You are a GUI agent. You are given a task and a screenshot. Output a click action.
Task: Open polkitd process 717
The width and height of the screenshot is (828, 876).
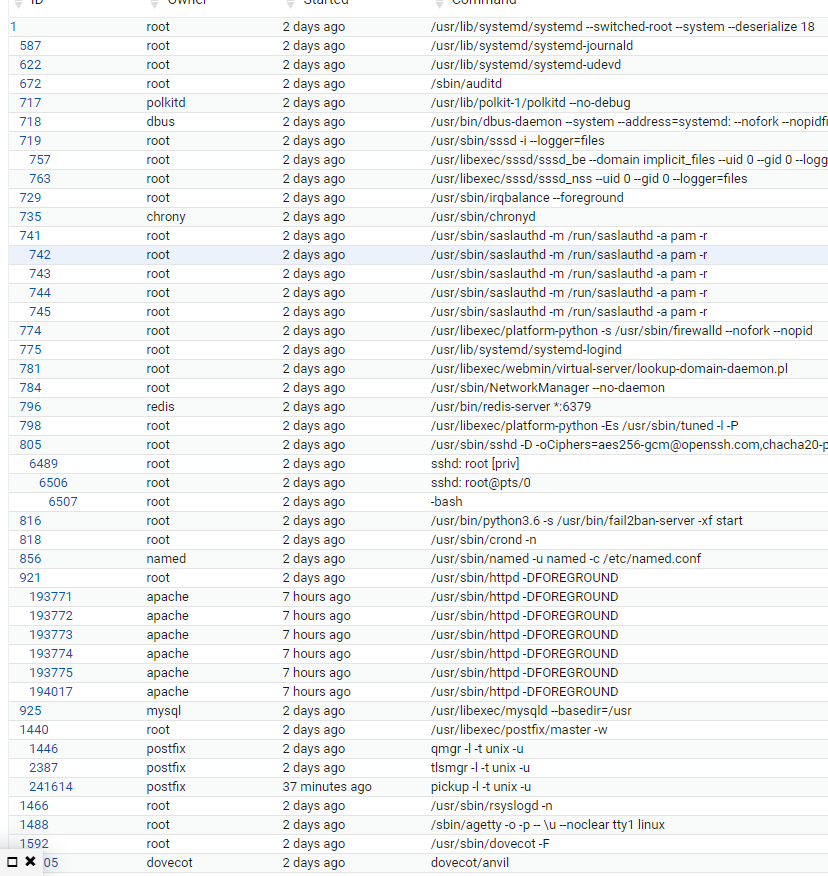(30, 103)
